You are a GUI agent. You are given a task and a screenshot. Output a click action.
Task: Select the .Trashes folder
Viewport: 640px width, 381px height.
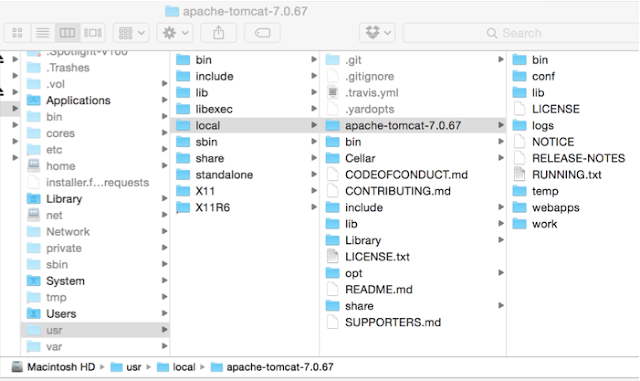pyautogui.click(x=67, y=67)
